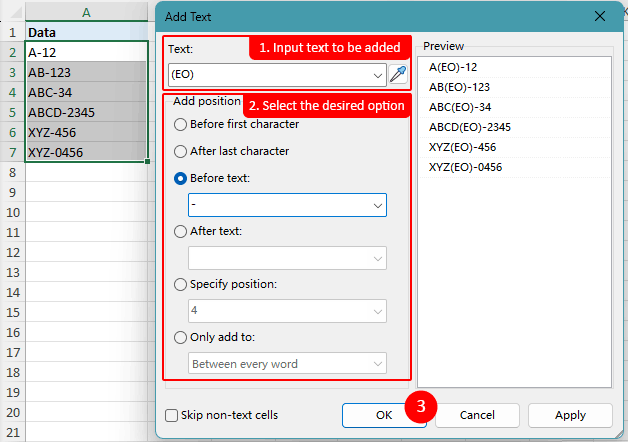Screen dimensions: 628x442
Task: Open the After text dropdown list
Action: [x=377, y=258]
